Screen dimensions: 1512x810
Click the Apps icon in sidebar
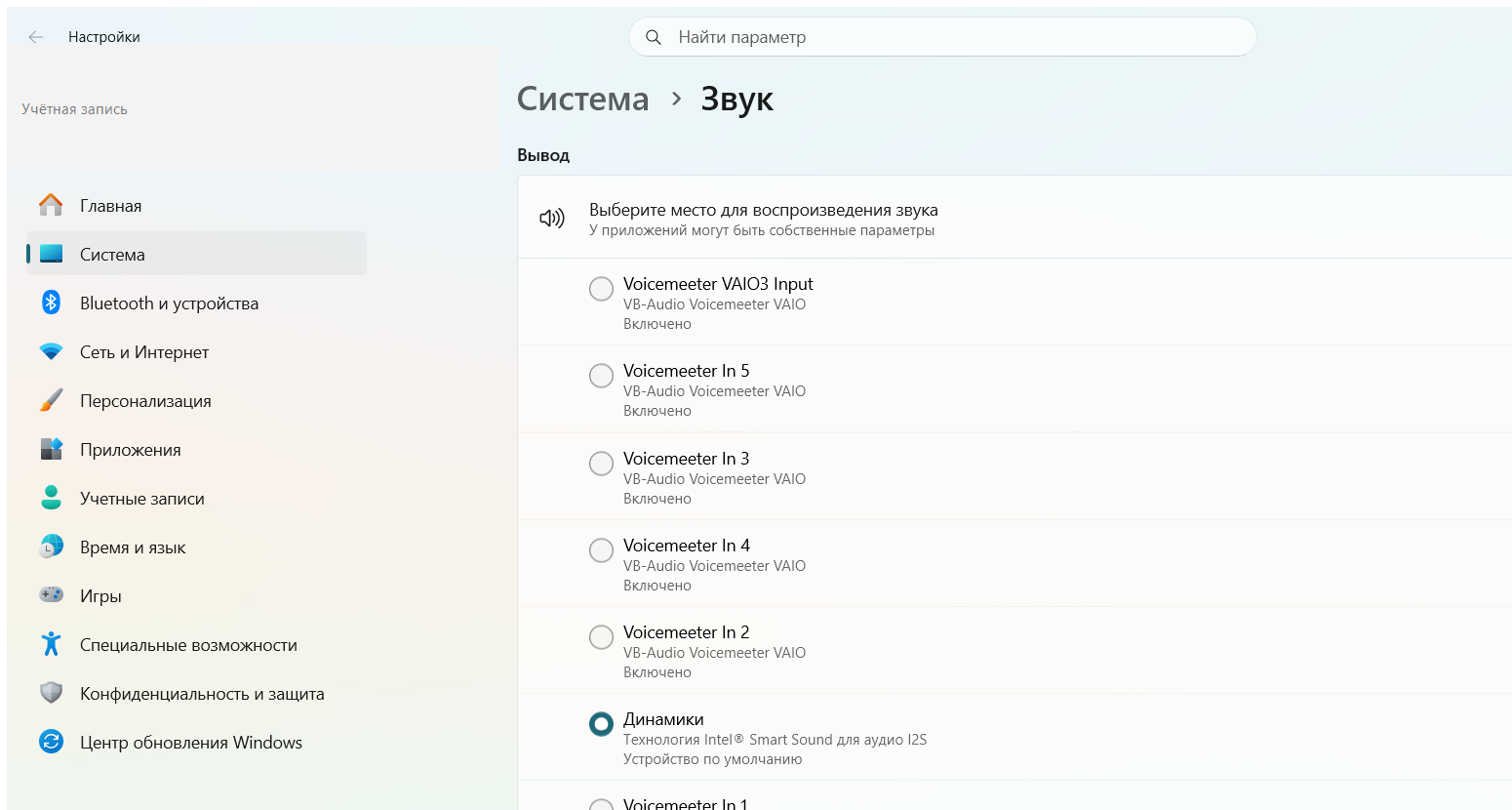51,449
